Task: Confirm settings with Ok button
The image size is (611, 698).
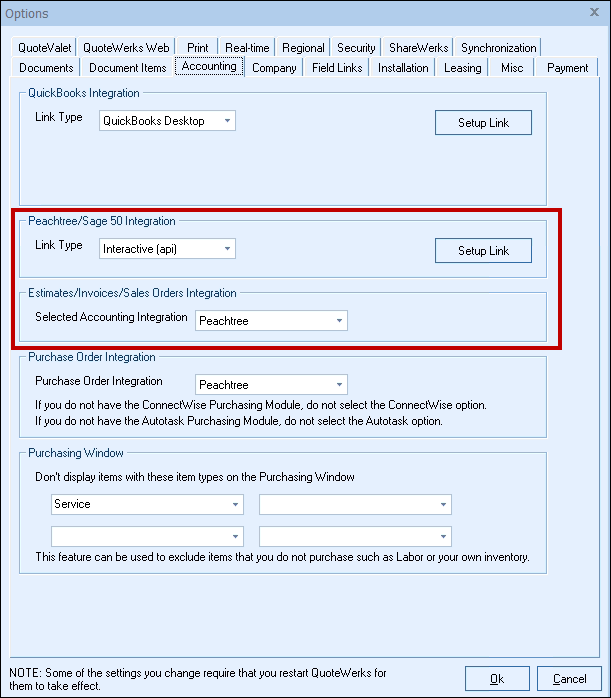Action: point(497,679)
